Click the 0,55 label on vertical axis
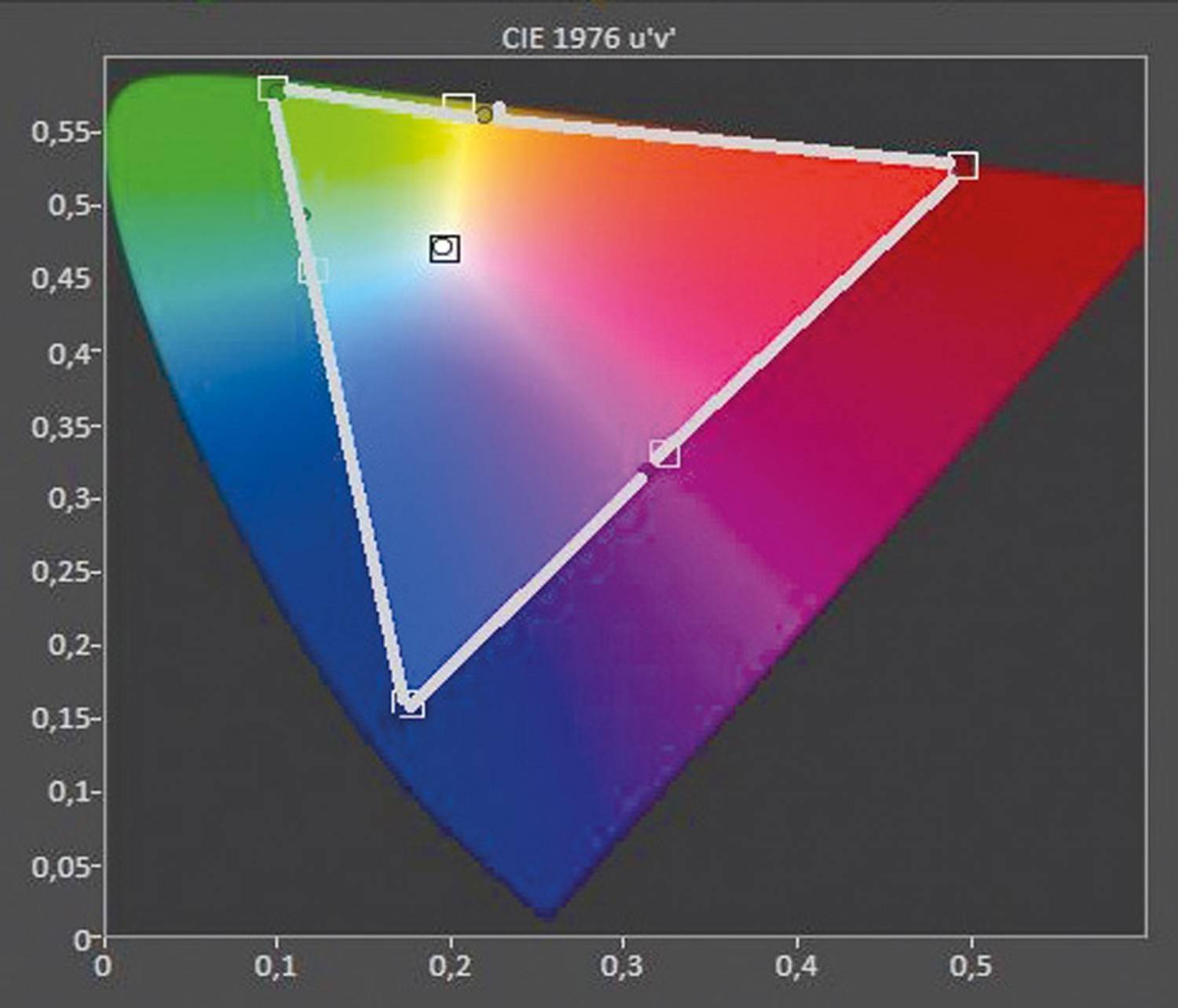The image size is (1178, 1008). tap(61, 133)
